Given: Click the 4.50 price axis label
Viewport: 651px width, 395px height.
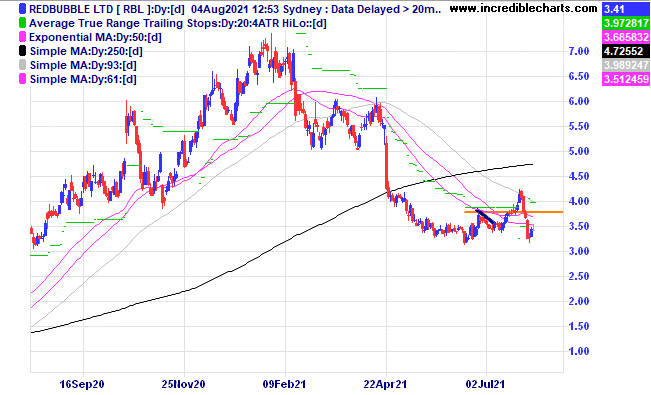Looking at the screenshot, I should pyautogui.click(x=579, y=176).
